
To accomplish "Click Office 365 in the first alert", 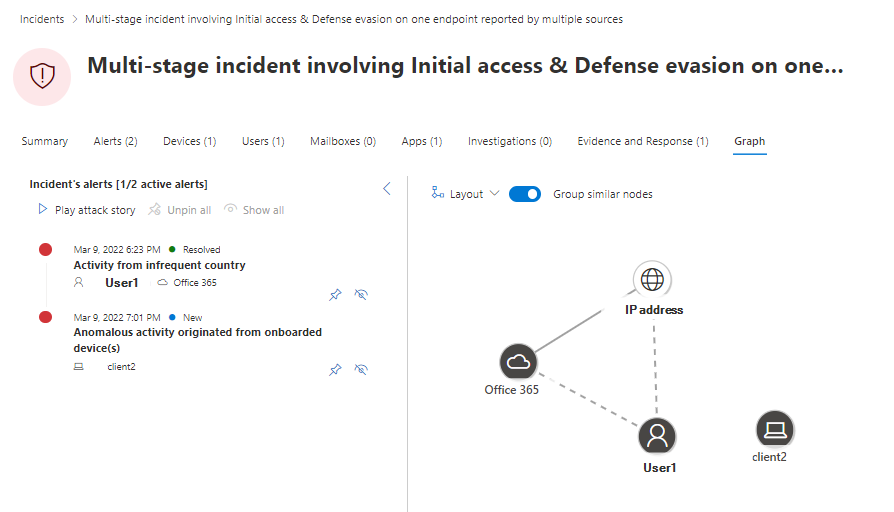I will pos(195,283).
